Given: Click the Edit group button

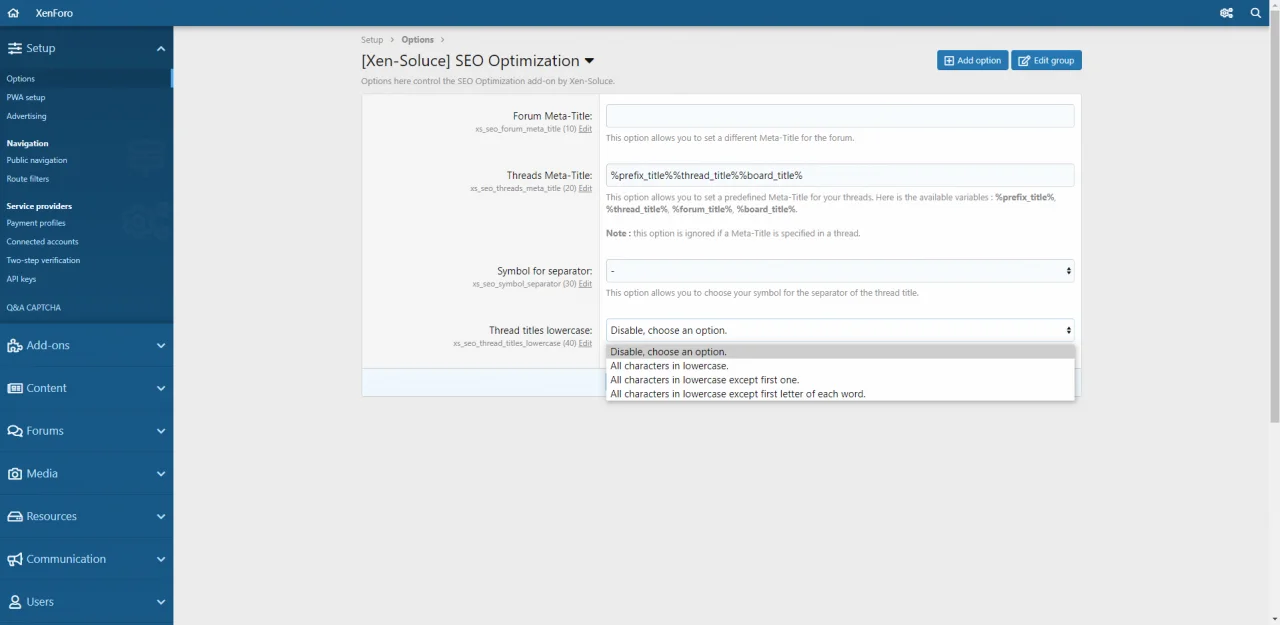Looking at the screenshot, I should pos(1046,61).
